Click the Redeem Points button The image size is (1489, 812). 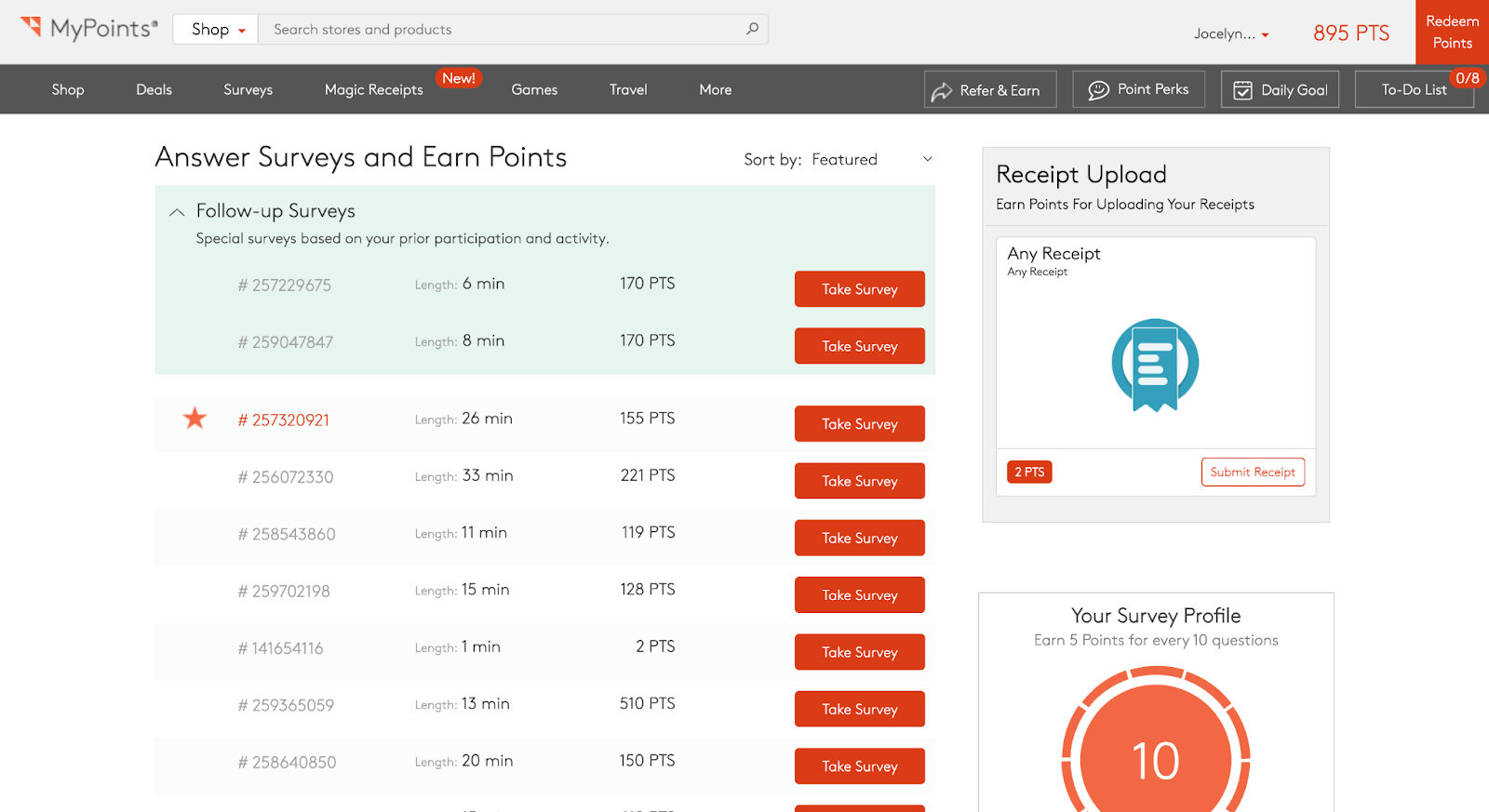(x=1452, y=32)
